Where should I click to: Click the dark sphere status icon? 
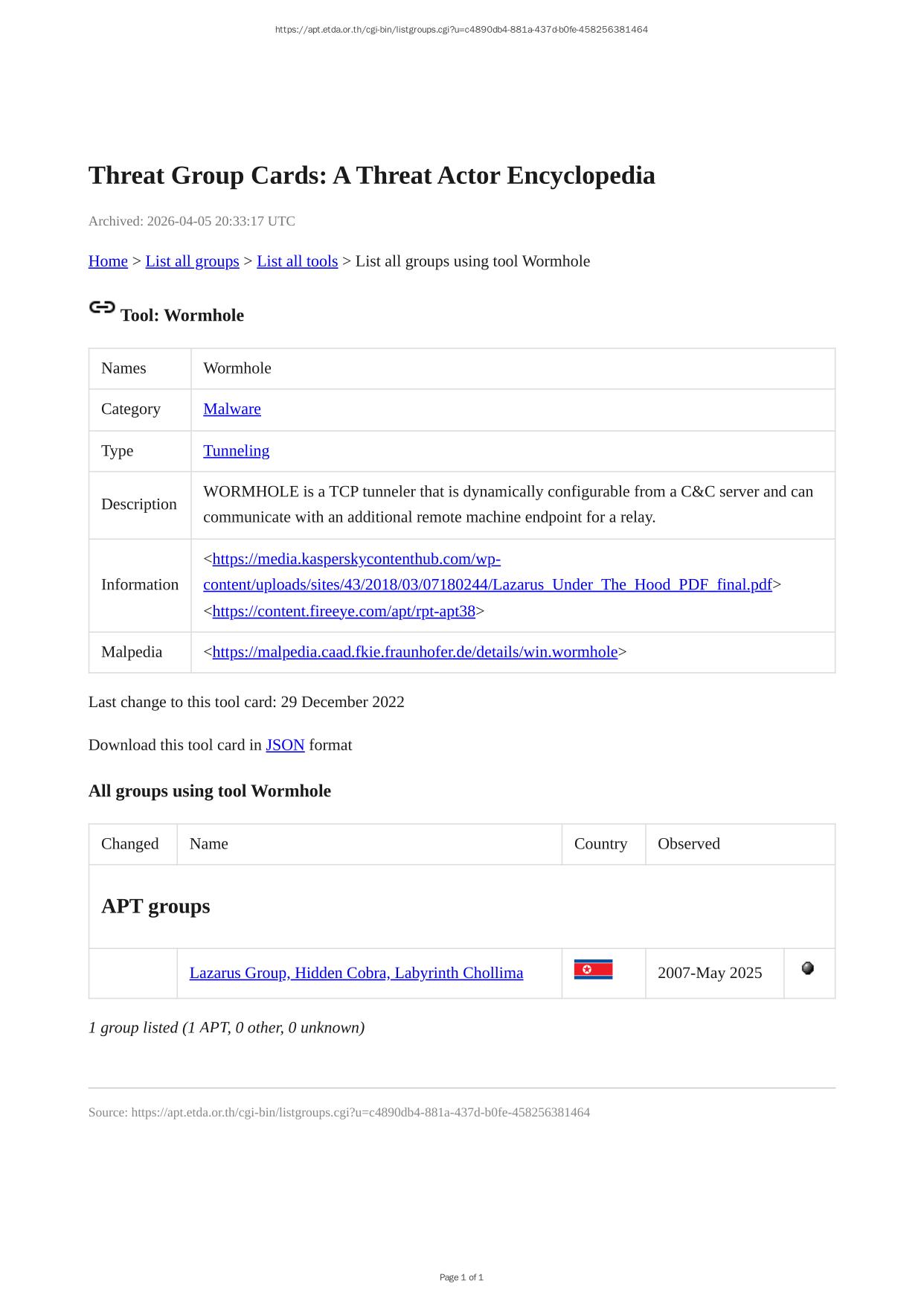(808, 968)
